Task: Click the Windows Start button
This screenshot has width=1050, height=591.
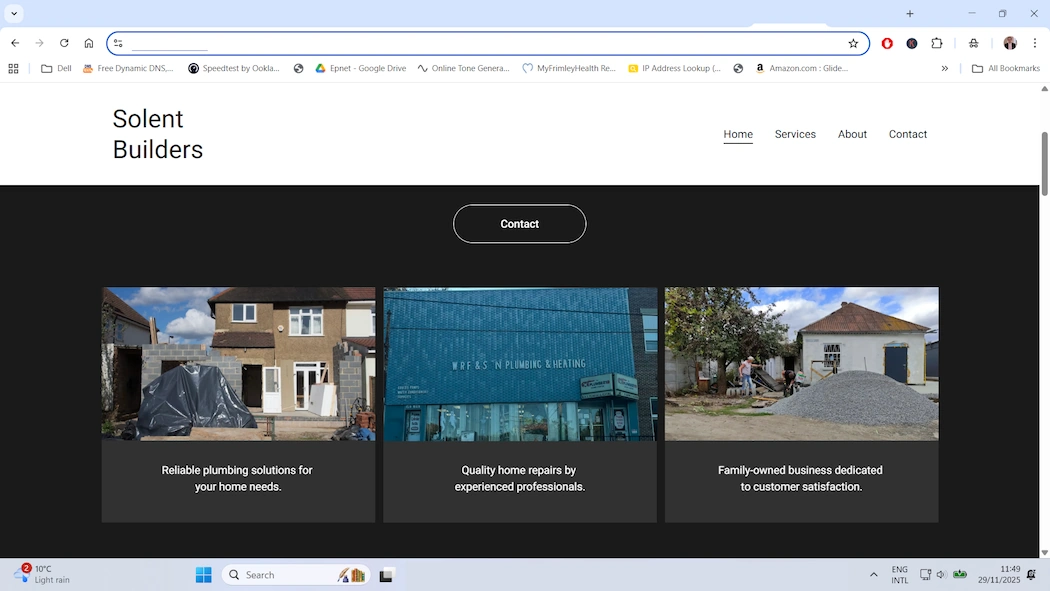Action: point(203,574)
